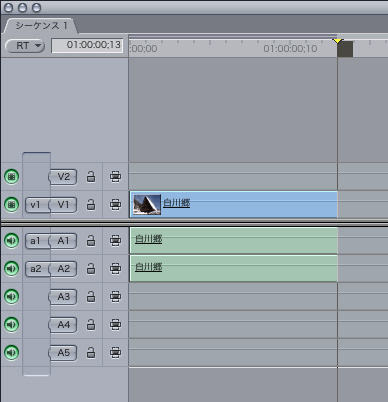The image size is (388, 402).
Task: Select the 白川郷 video clip thumbnail
Action: click(x=147, y=204)
